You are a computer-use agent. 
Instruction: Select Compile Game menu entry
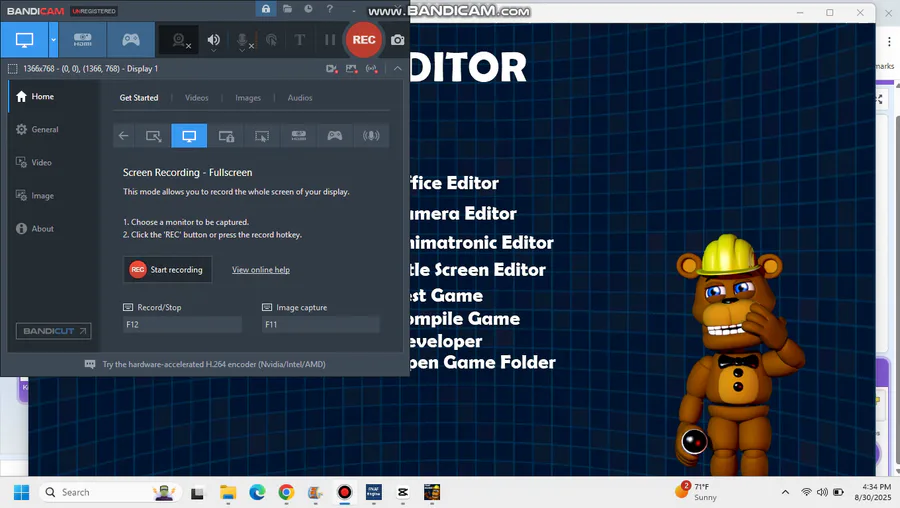point(465,319)
